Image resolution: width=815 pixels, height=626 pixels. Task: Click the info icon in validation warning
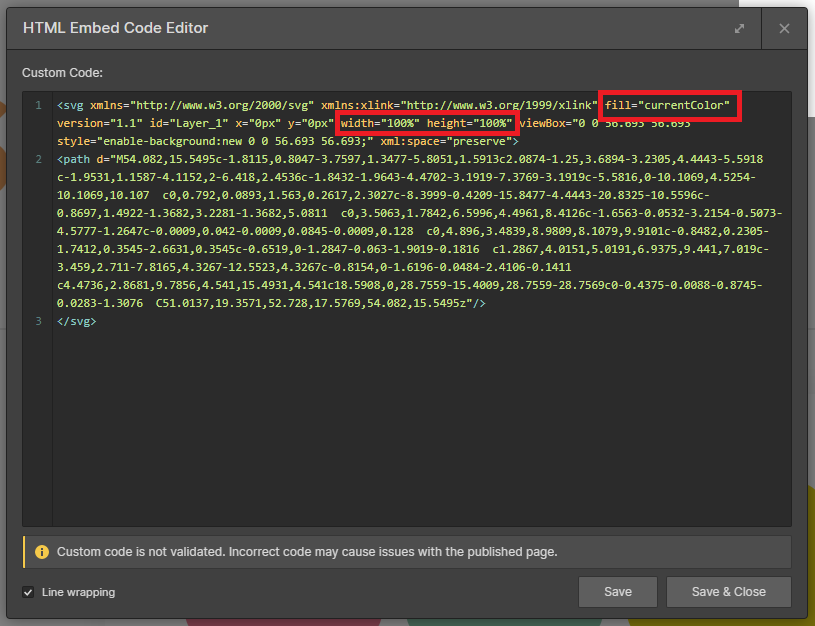pos(42,552)
